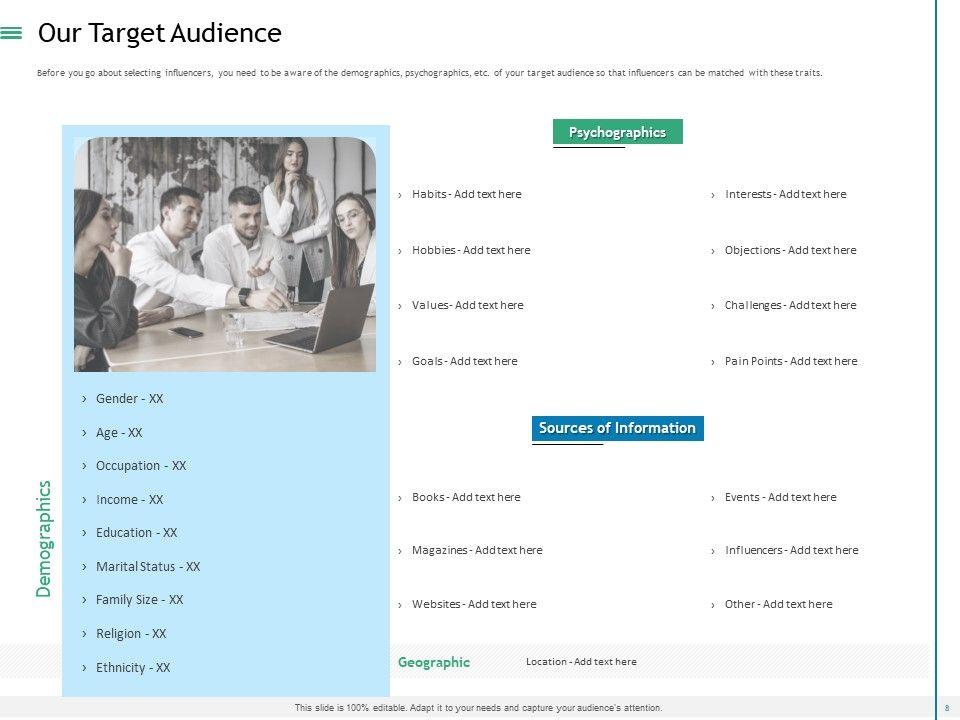Select the 'Occupation - XX' list entry
960x720 pixels.
[x=141, y=466]
